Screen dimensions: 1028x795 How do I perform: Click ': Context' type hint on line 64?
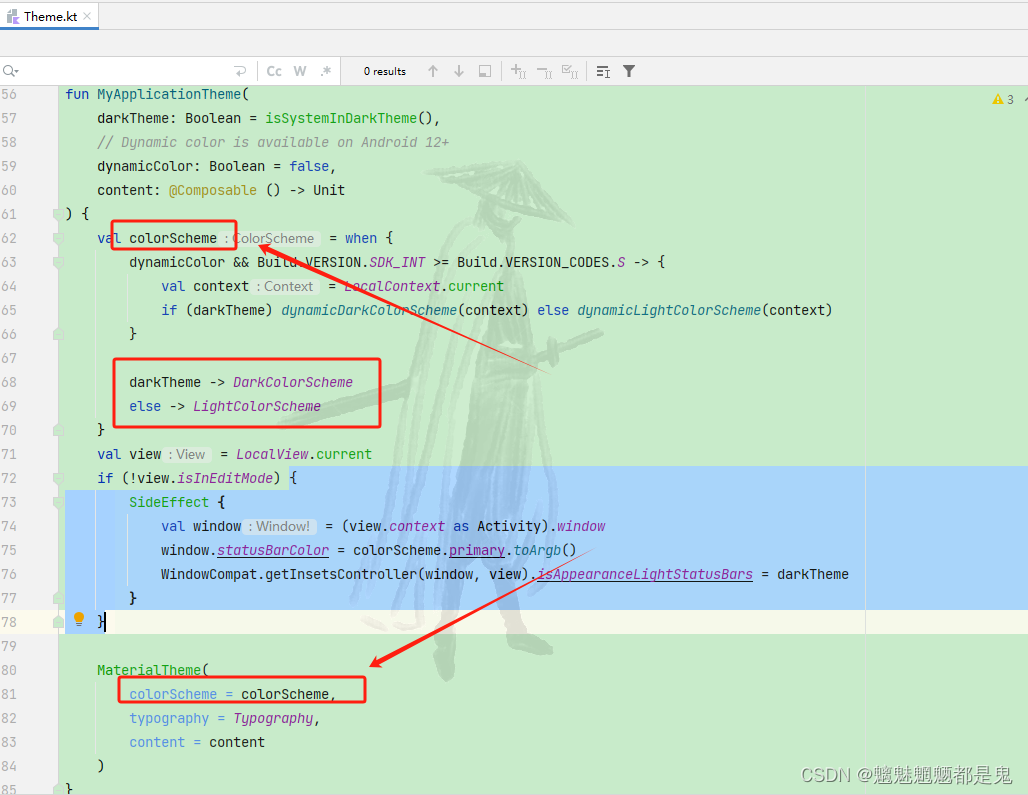285,286
